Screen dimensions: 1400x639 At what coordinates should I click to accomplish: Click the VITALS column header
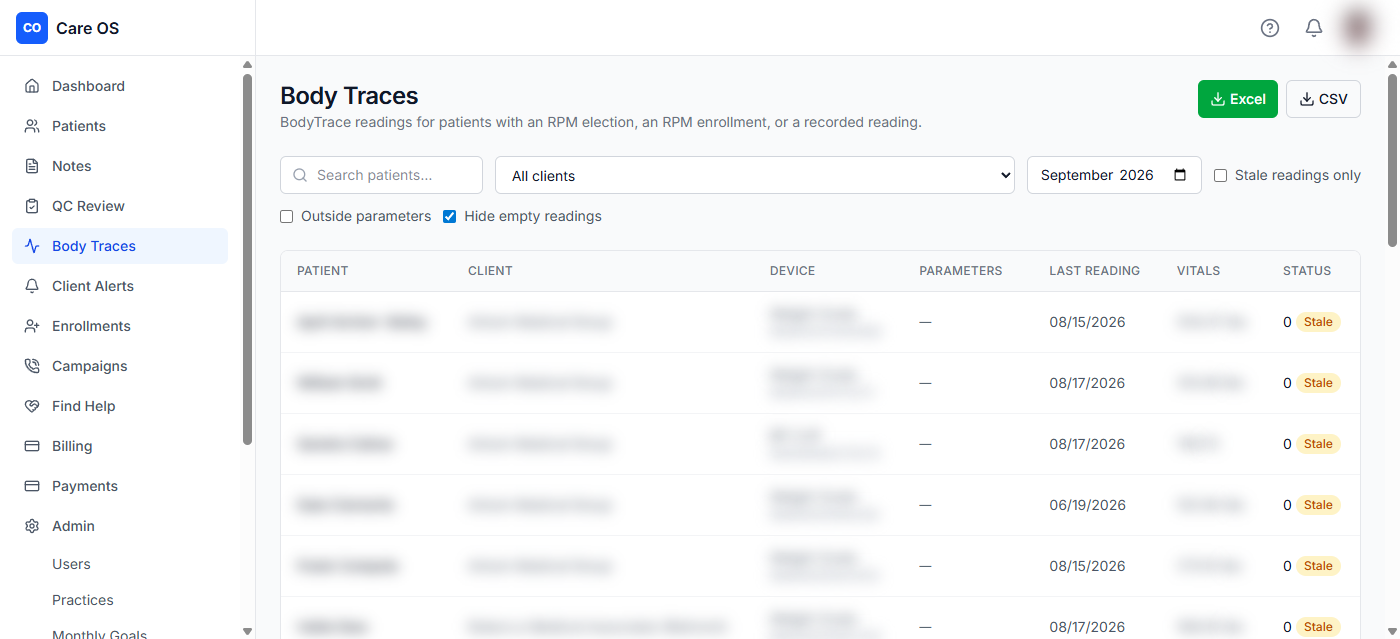pyautogui.click(x=1198, y=271)
